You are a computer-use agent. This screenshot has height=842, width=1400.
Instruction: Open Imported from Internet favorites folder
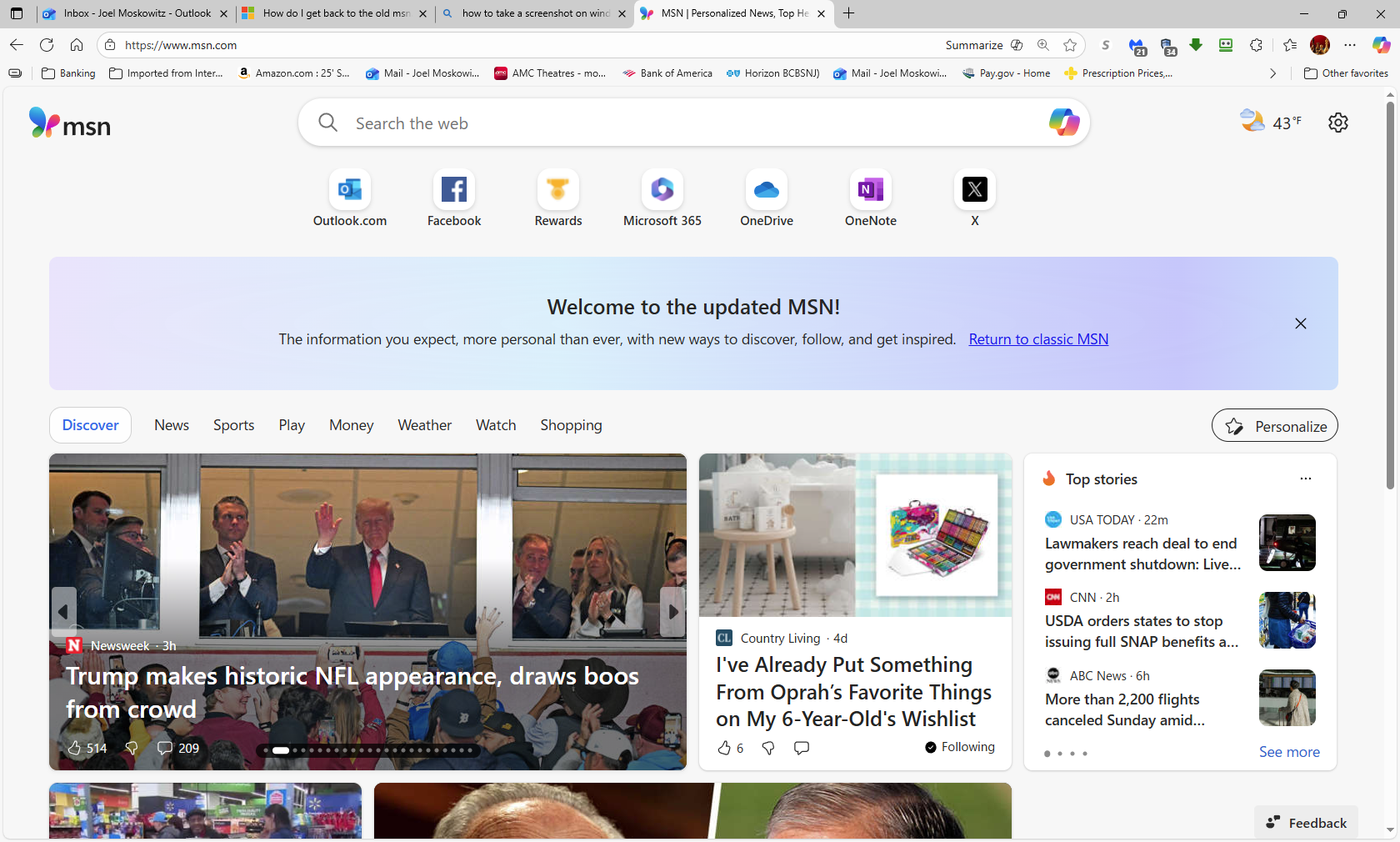point(167,73)
